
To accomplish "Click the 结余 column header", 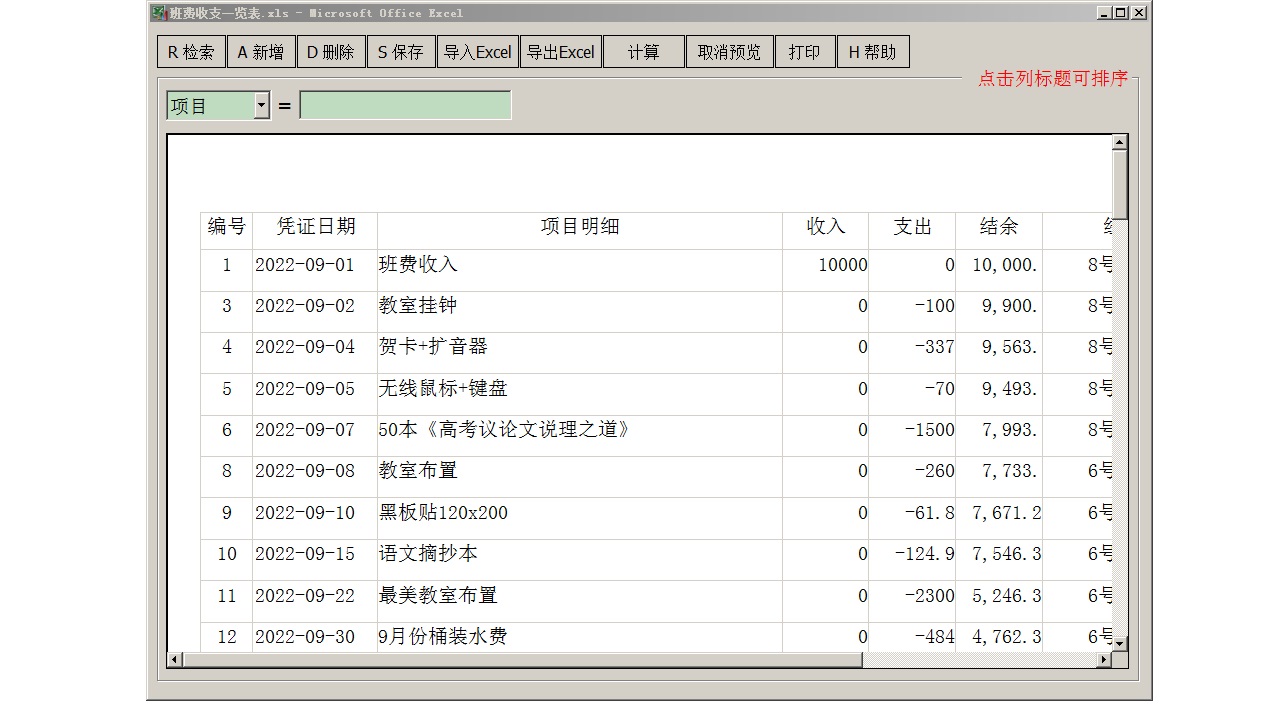I will click(x=998, y=227).
